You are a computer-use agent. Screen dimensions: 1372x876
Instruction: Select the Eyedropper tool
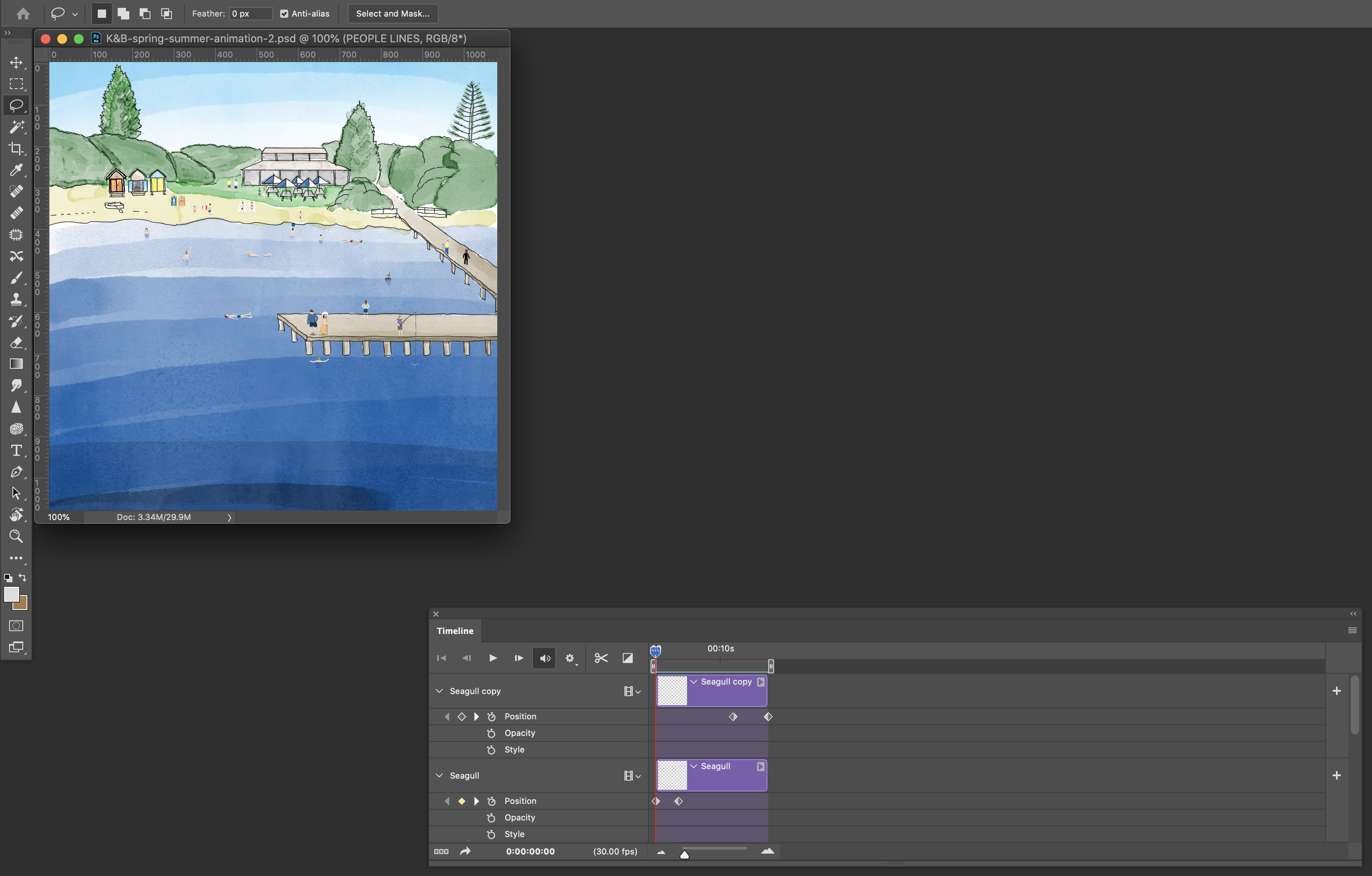pos(17,170)
